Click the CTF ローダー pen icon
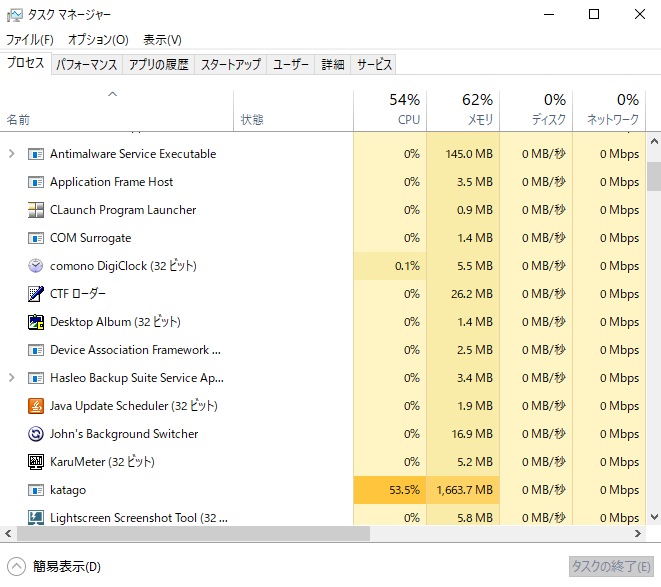 (x=36, y=294)
